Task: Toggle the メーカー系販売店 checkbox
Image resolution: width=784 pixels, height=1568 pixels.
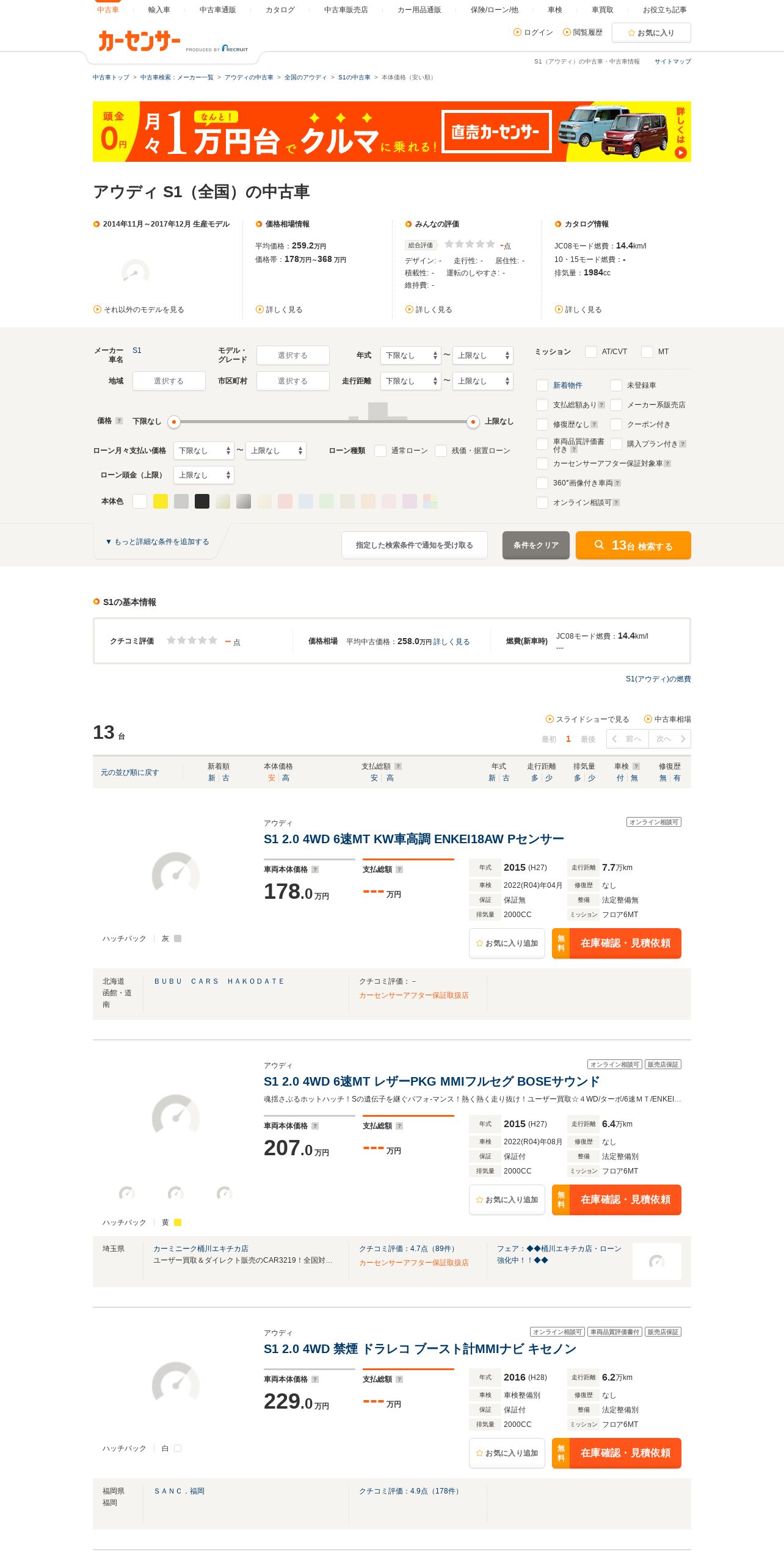Action: 616,405
